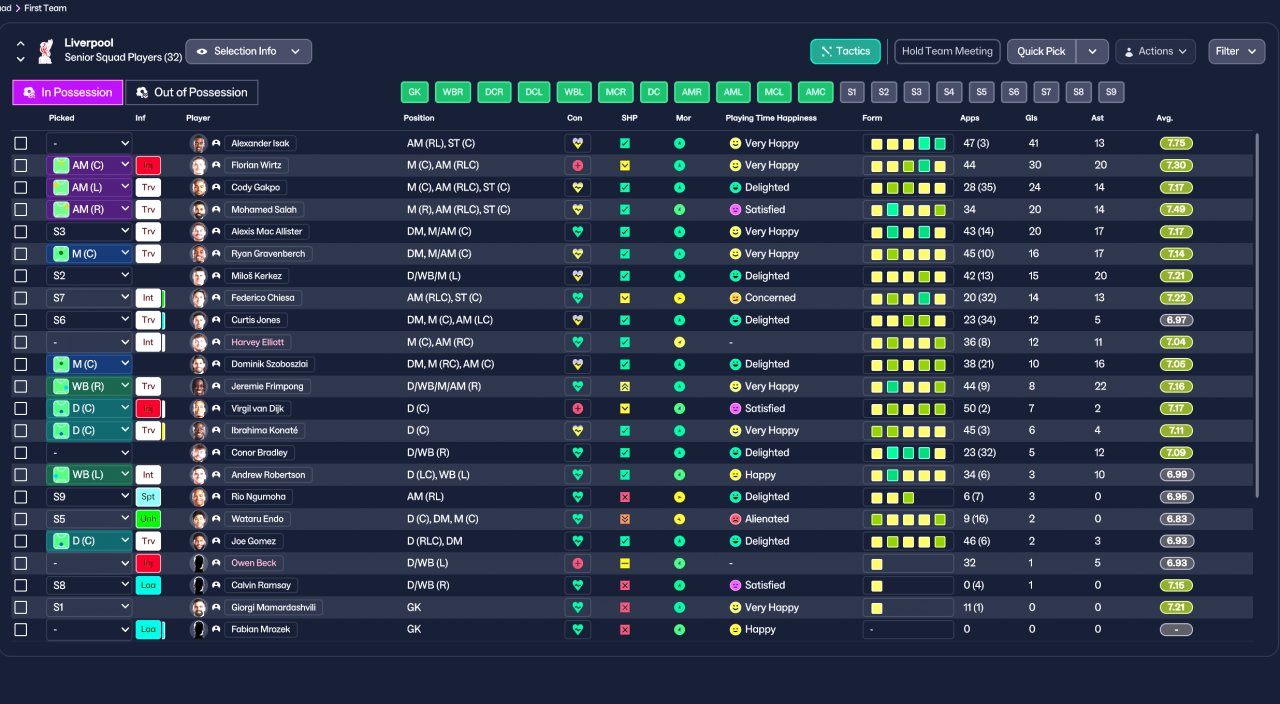Select the S1 substitute slot

[x=852, y=92]
